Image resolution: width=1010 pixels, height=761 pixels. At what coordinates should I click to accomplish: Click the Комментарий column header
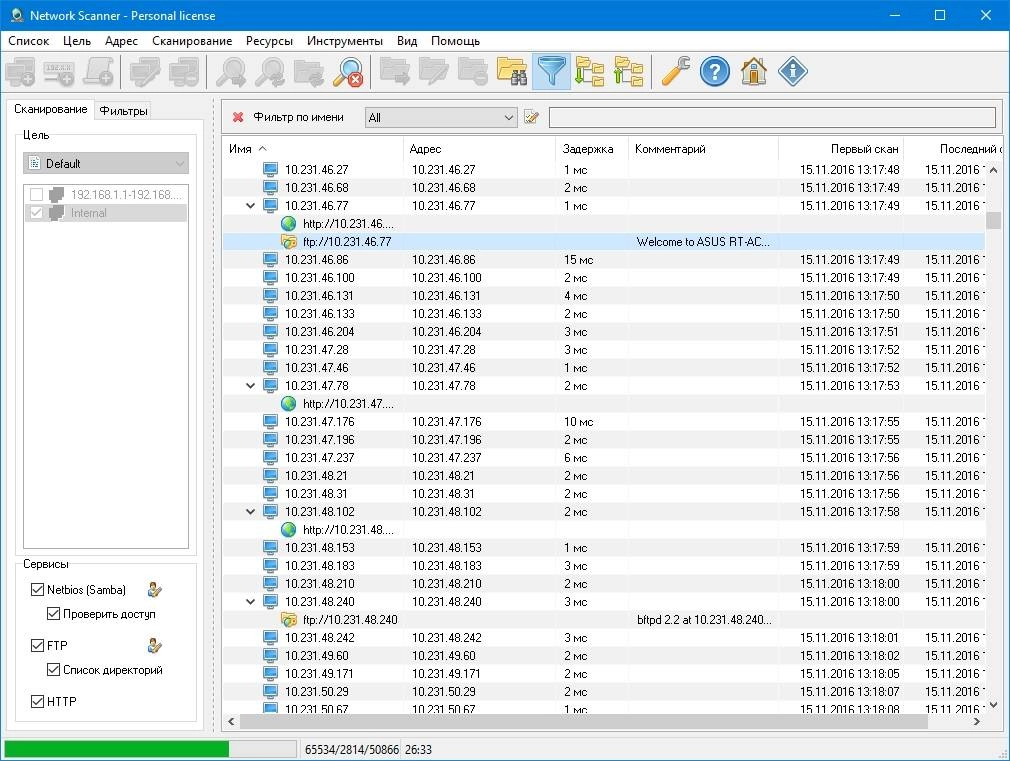[703, 149]
